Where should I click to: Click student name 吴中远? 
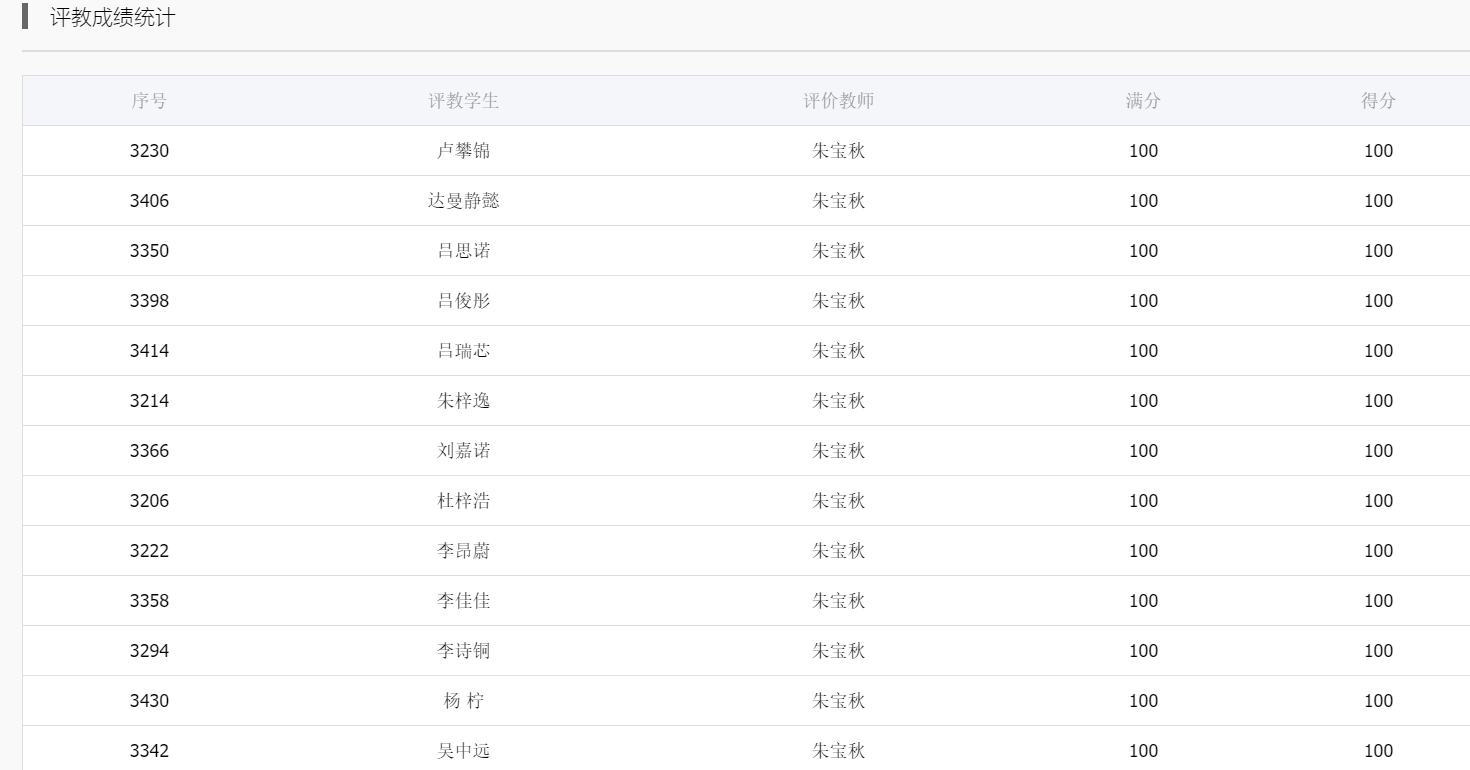tap(463, 751)
